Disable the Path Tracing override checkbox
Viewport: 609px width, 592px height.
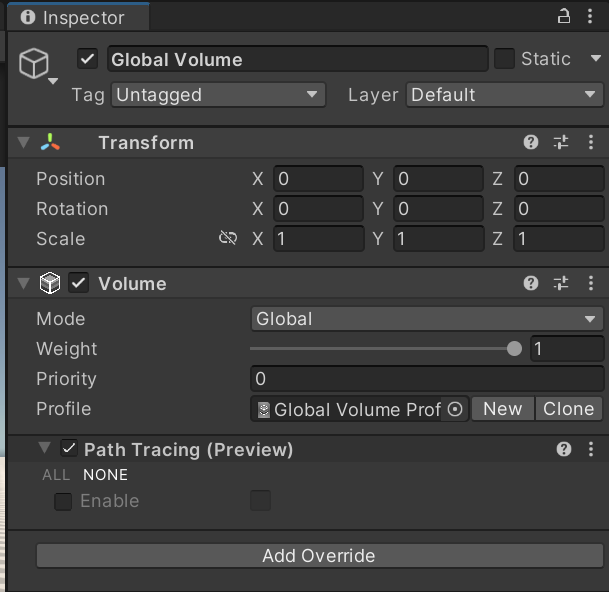69,449
